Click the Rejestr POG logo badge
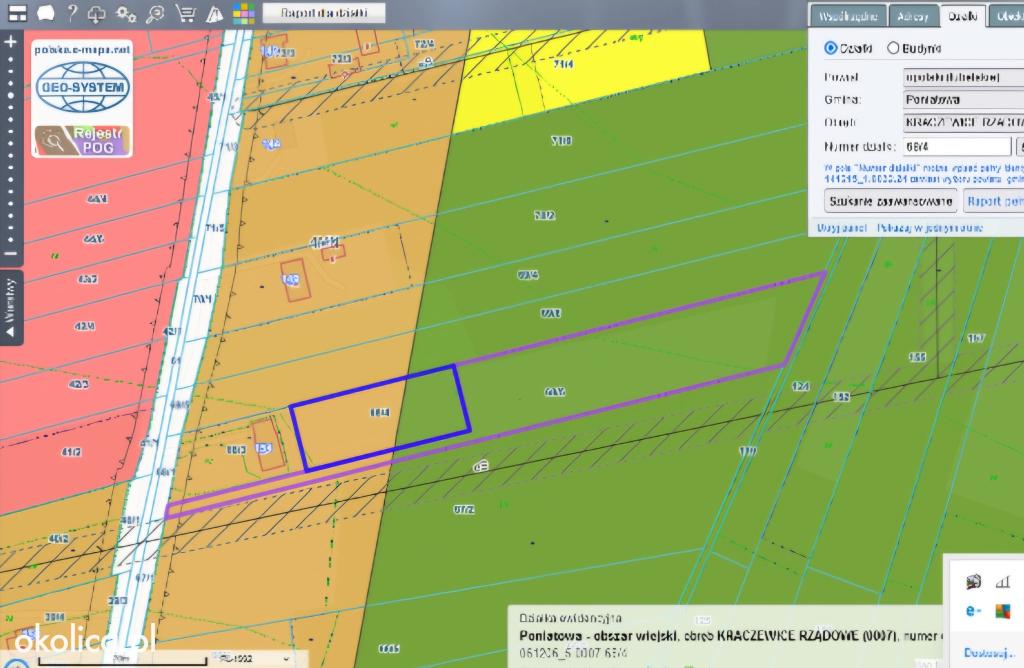This screenshot has height=668, width=1024. [x=83, y=140]
